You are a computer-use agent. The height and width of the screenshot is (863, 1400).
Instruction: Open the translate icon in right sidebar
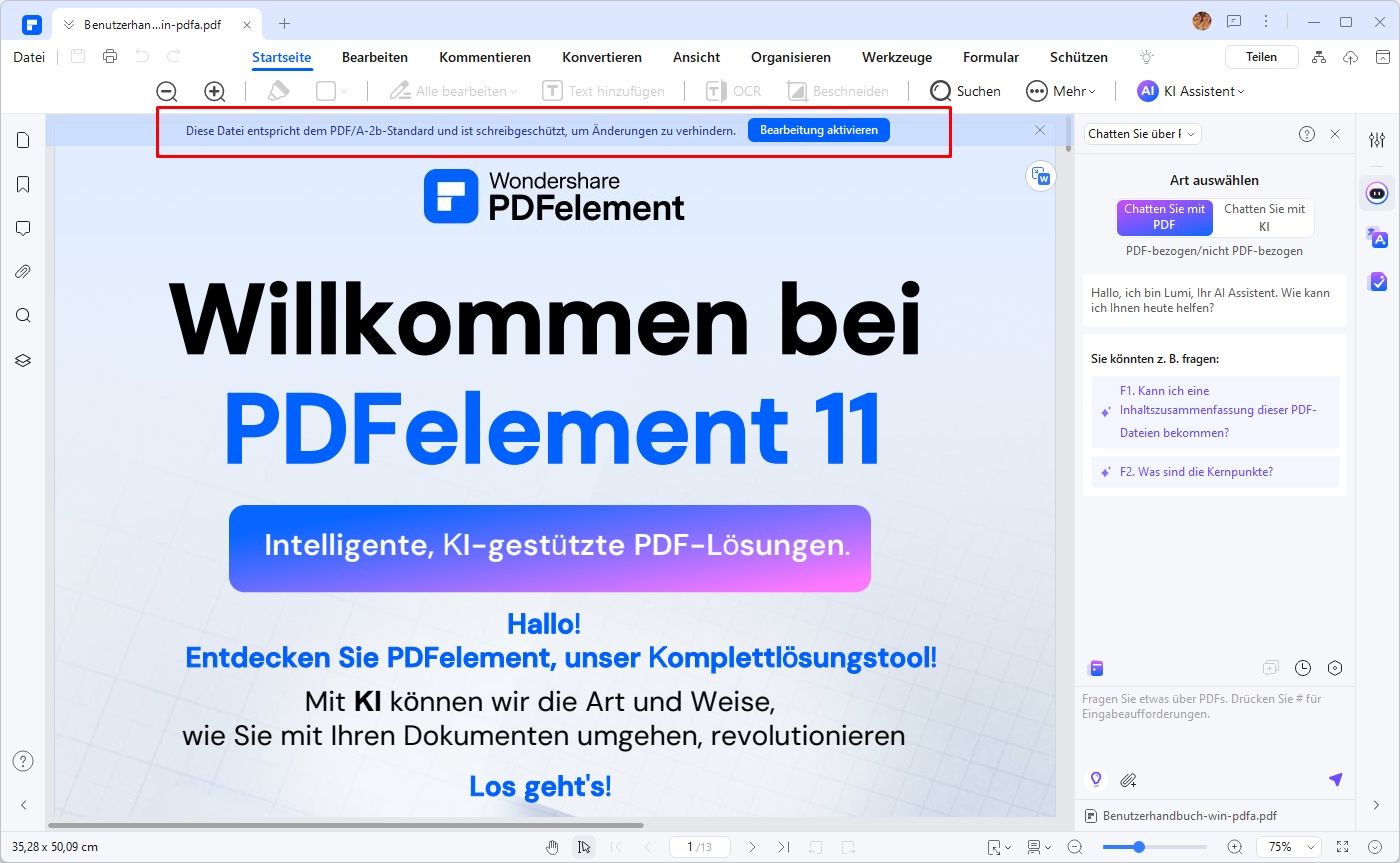tap(1377, 237)
